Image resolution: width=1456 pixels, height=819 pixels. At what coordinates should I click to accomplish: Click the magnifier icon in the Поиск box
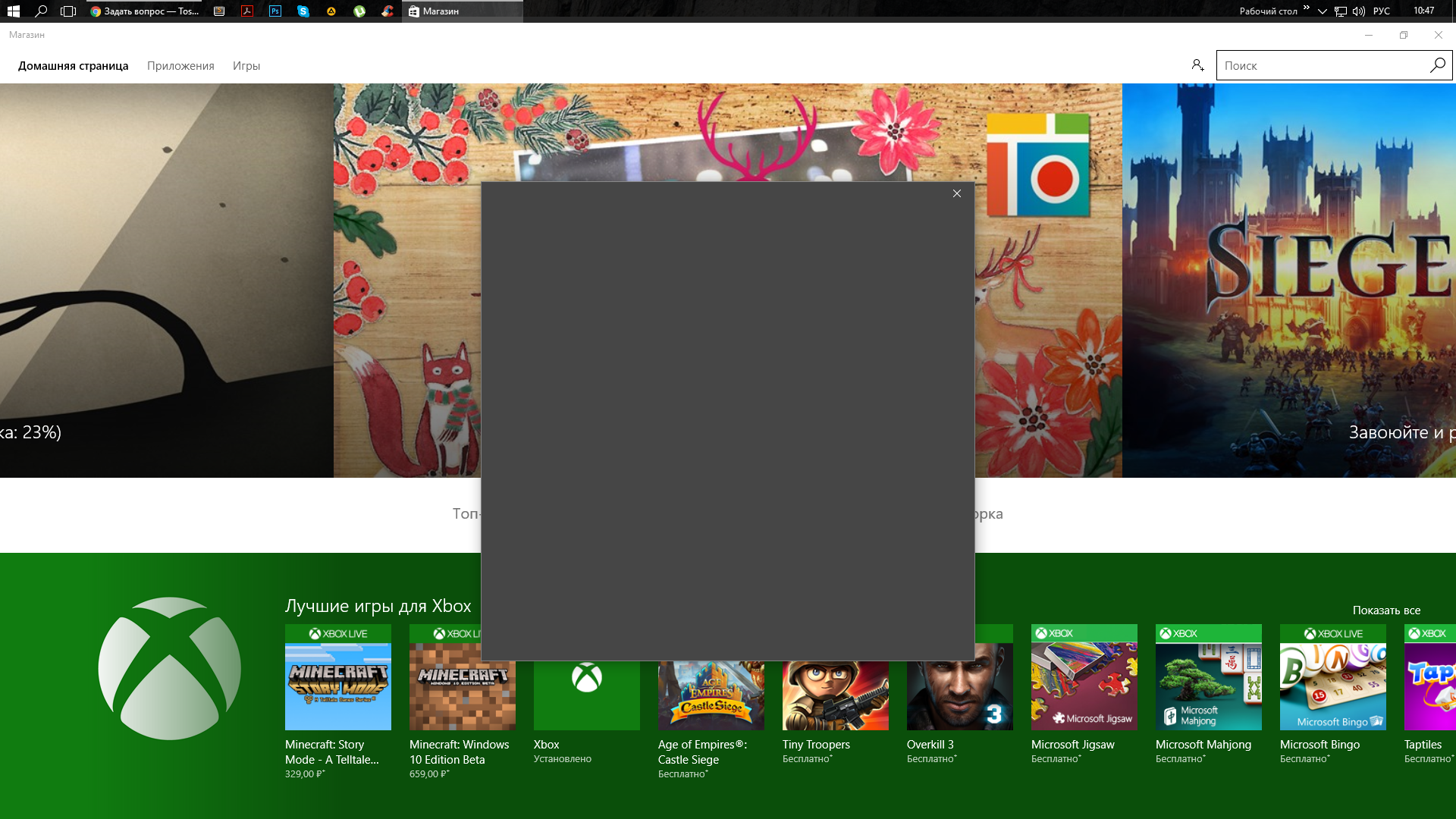pos(1437,65)
